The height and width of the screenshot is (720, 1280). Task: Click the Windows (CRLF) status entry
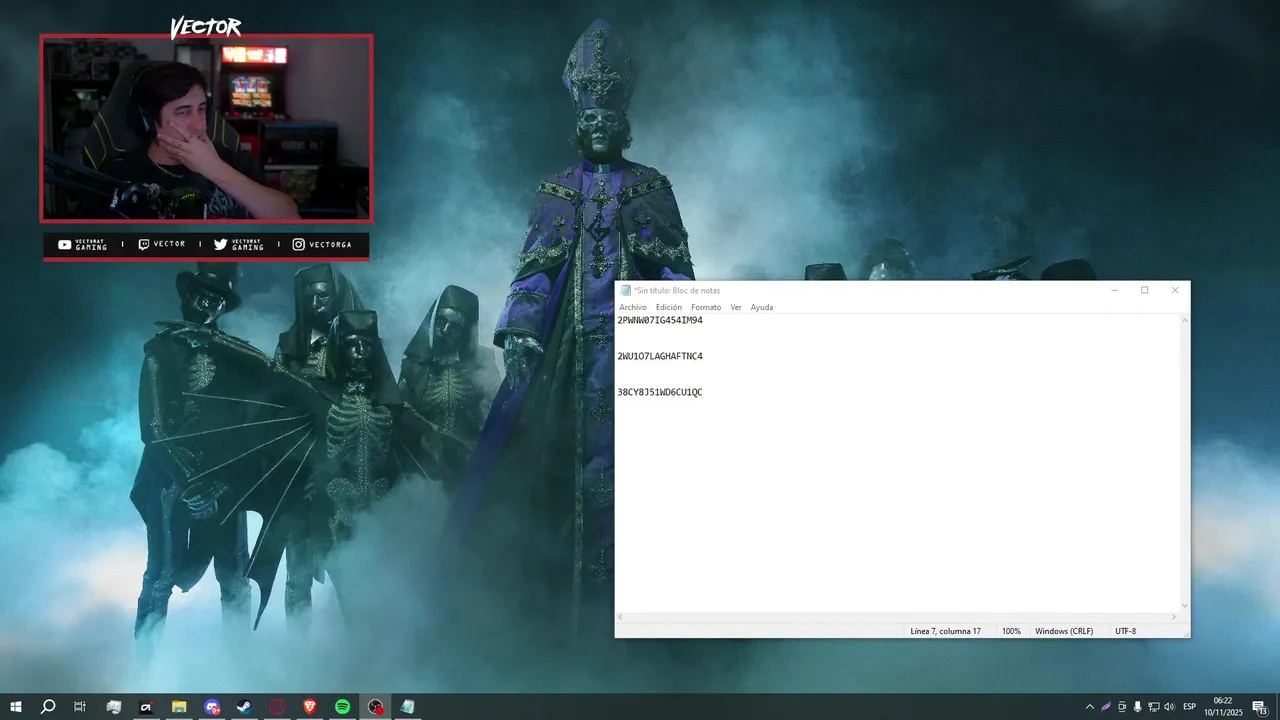[1064, 631]
